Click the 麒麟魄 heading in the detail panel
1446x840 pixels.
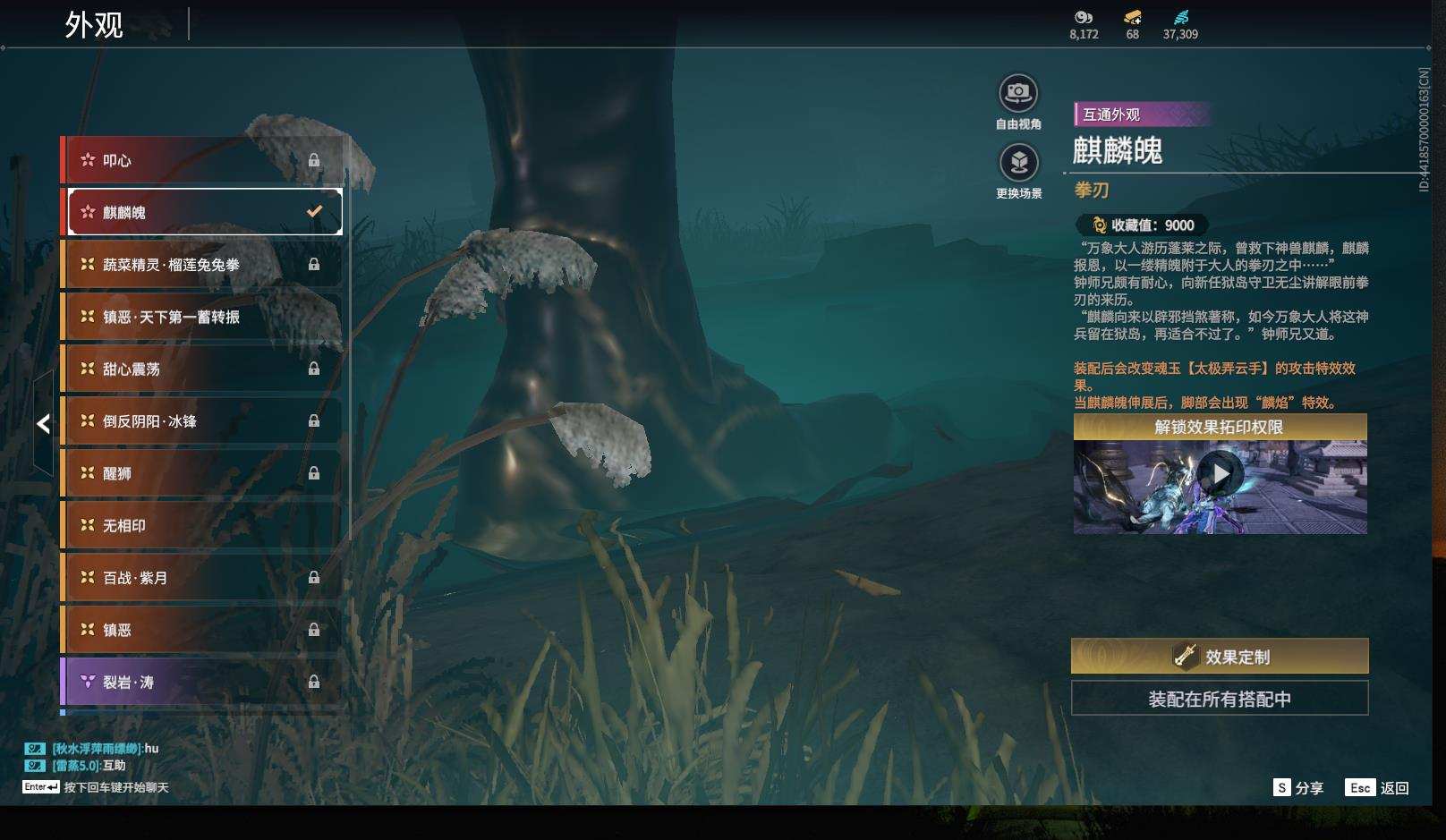pyautogui.click(x=1118, y=150)
